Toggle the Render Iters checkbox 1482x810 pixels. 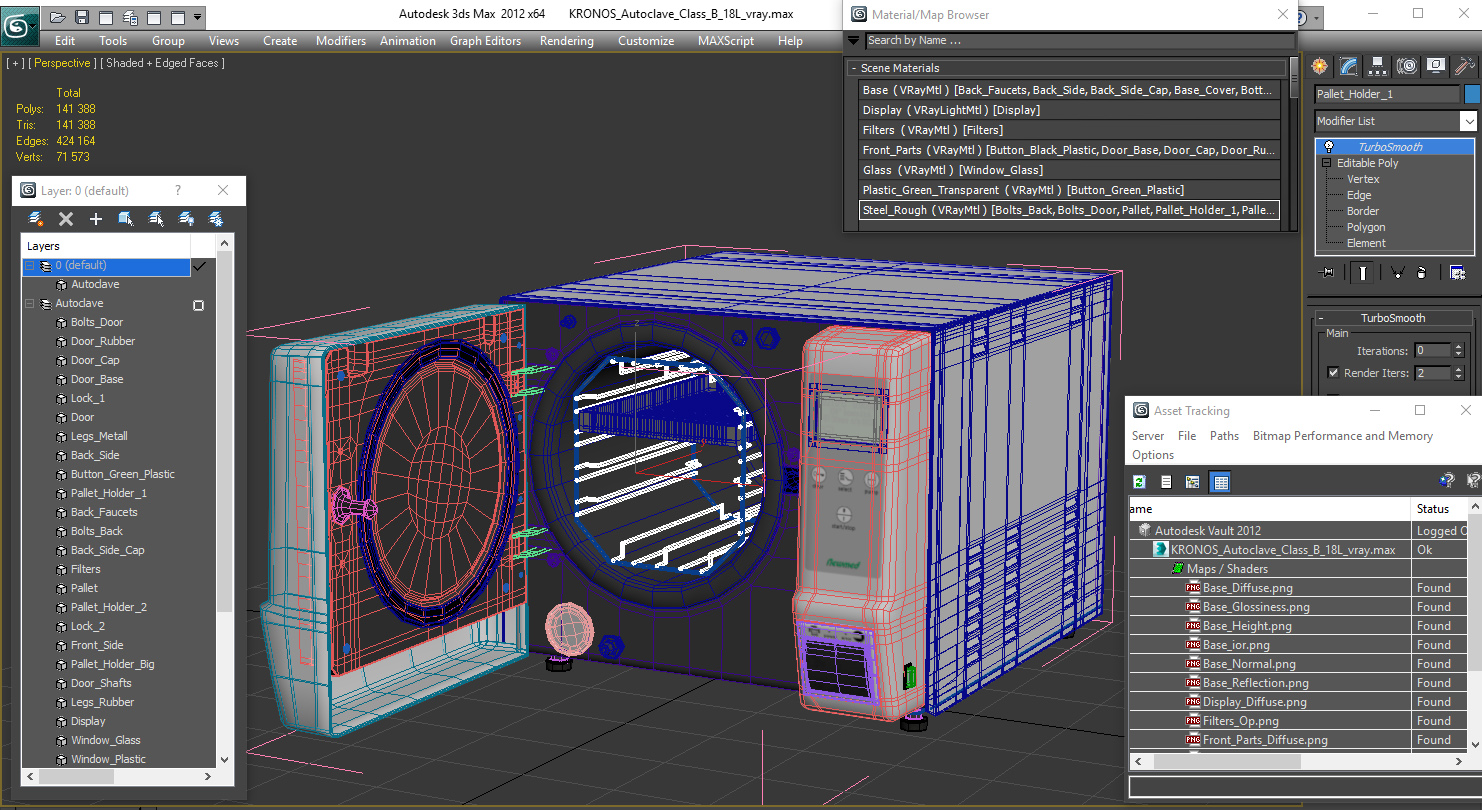pos(1333,373)
